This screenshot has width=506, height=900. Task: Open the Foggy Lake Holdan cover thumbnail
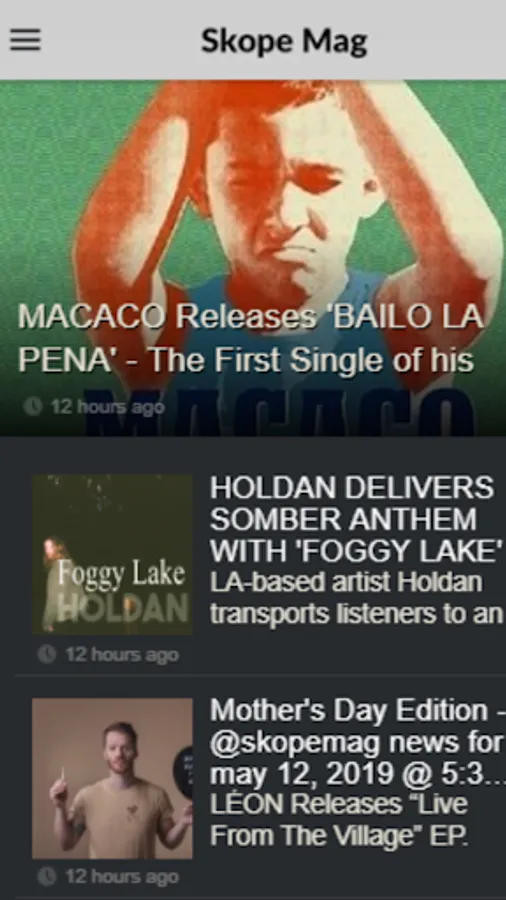[112, 554]
